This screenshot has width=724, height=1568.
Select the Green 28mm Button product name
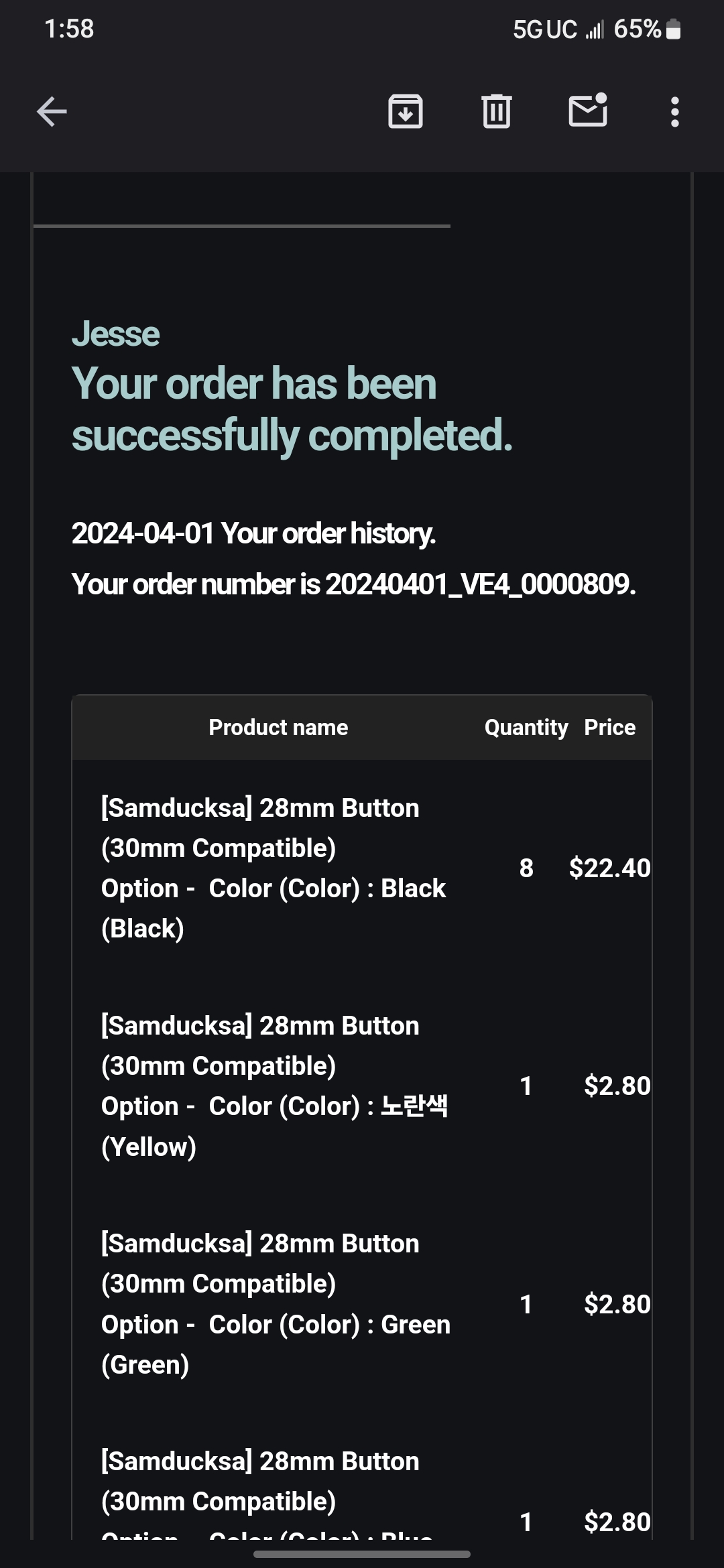click(x=275, y=1303)
